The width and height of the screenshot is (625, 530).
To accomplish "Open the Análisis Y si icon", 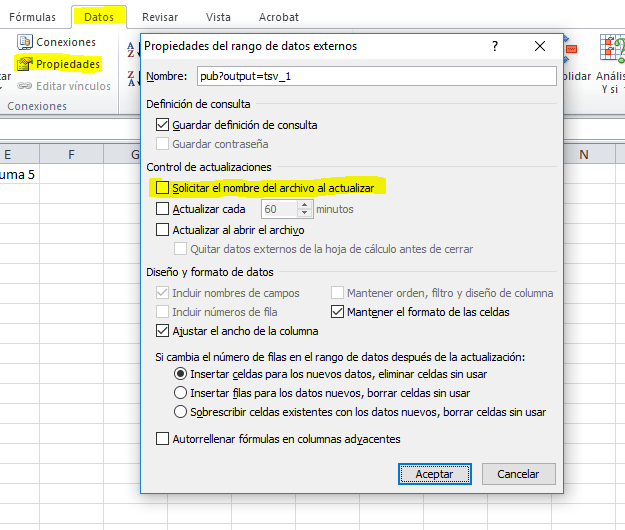I will (612, 49).
